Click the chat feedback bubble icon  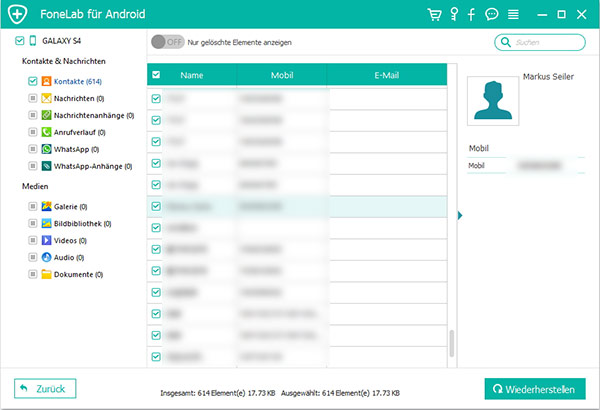pyautogui.click(x=491, y=15)
